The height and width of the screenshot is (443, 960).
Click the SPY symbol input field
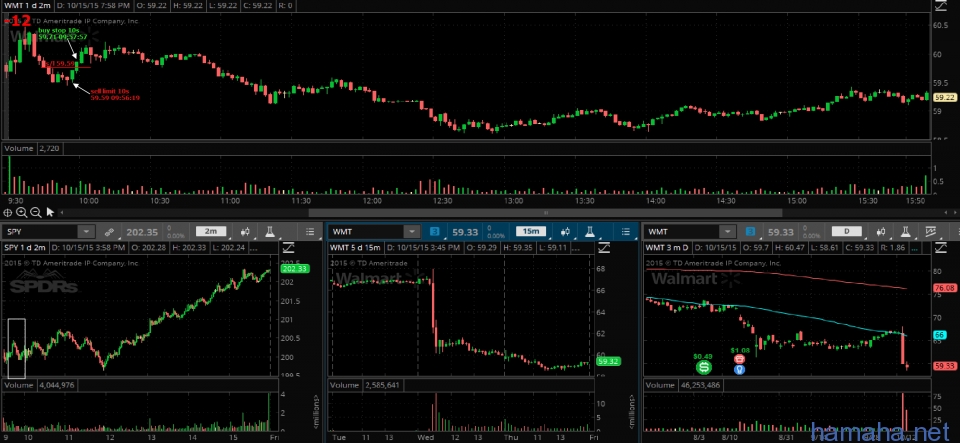point(40,232)
